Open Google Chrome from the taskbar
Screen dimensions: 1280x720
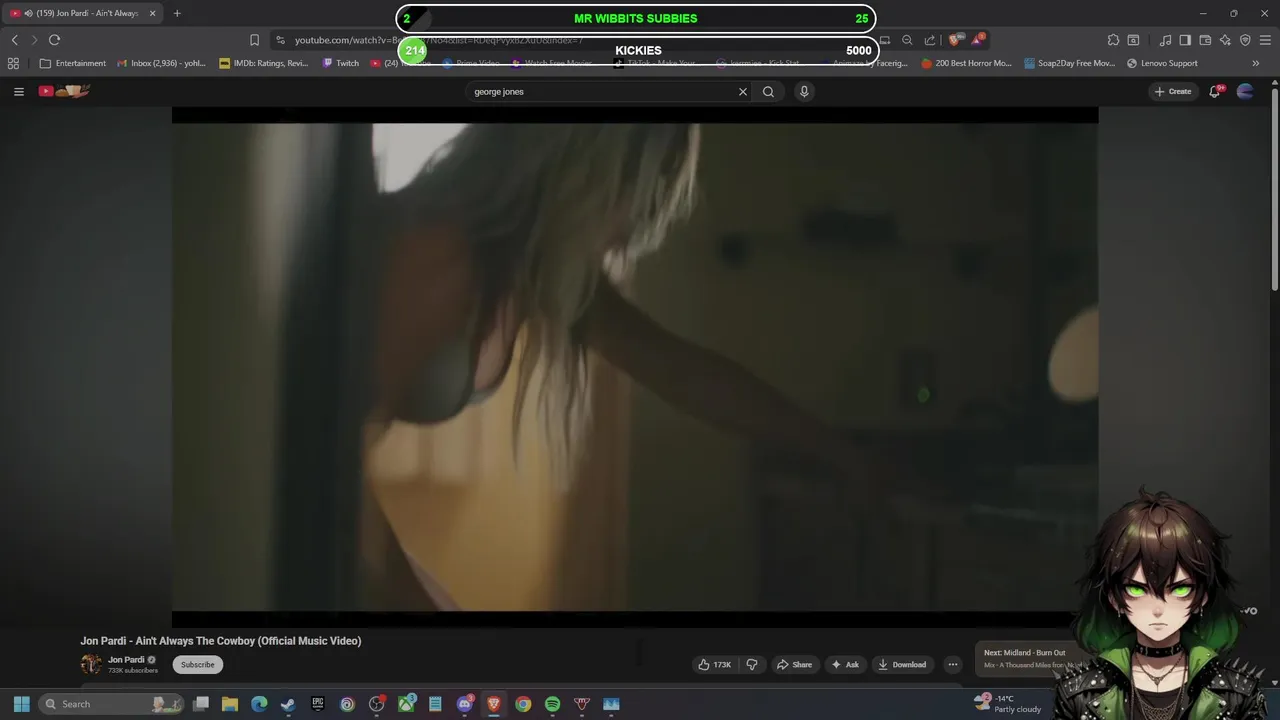(x=523, y=704)
